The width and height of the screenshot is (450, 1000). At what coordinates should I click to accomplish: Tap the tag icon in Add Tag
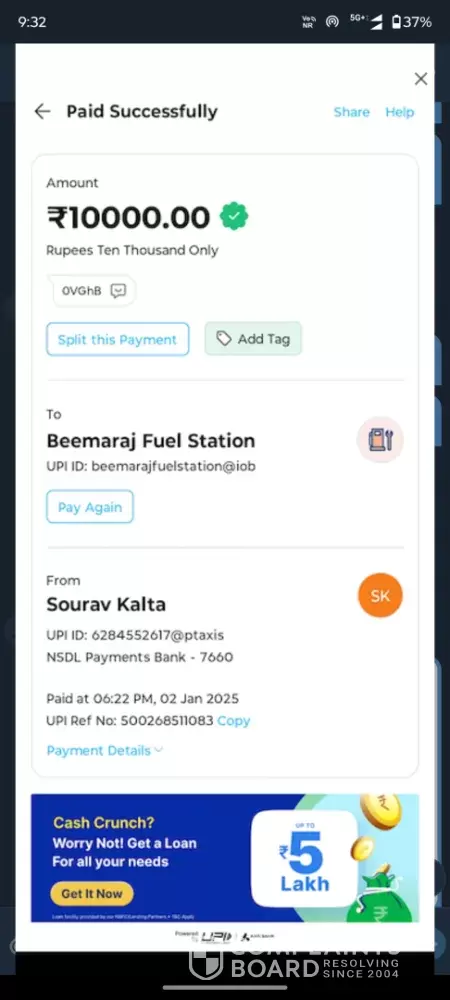[x=224, y=339]
